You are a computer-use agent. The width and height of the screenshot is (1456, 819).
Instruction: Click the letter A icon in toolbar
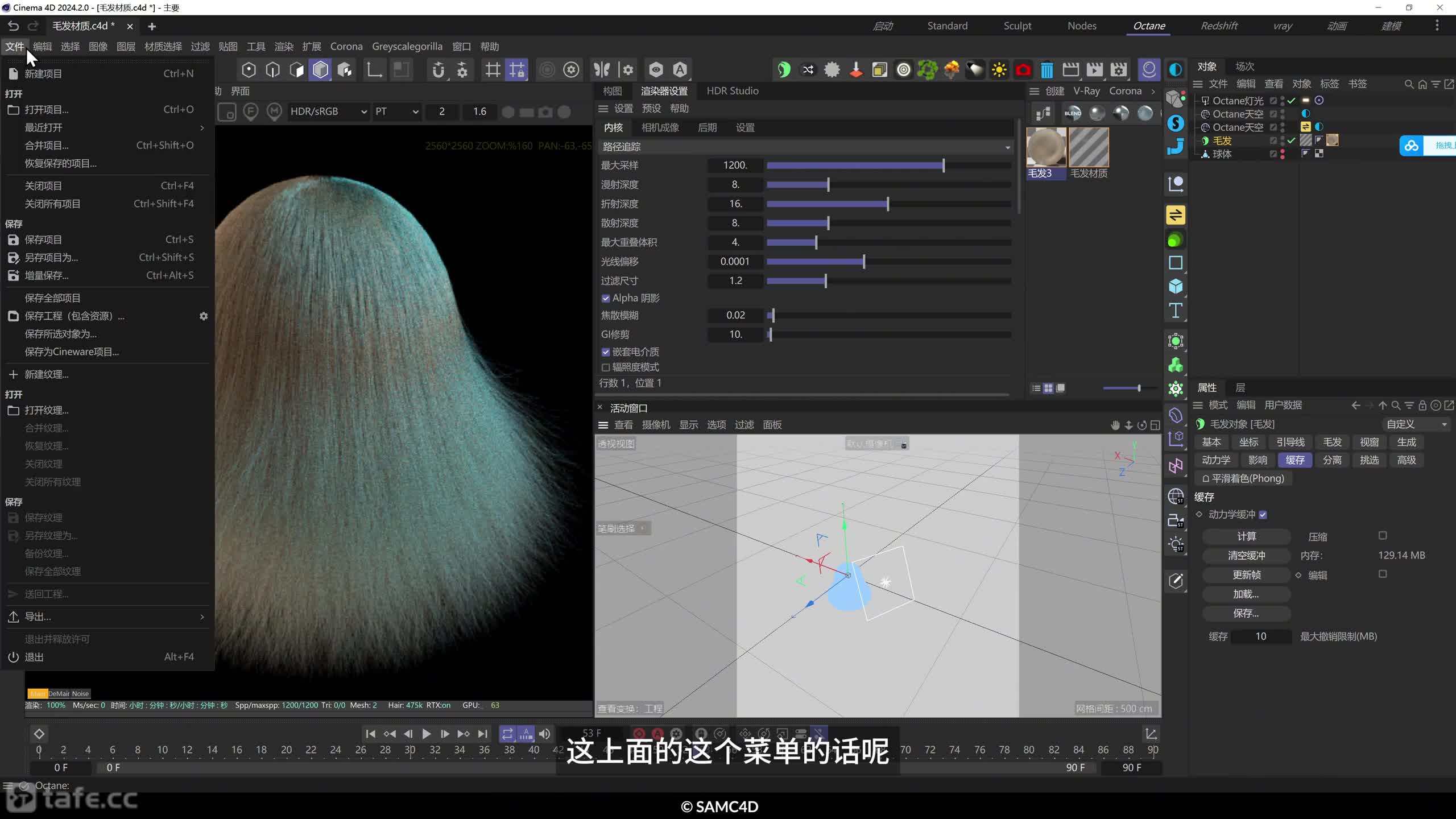680,69
